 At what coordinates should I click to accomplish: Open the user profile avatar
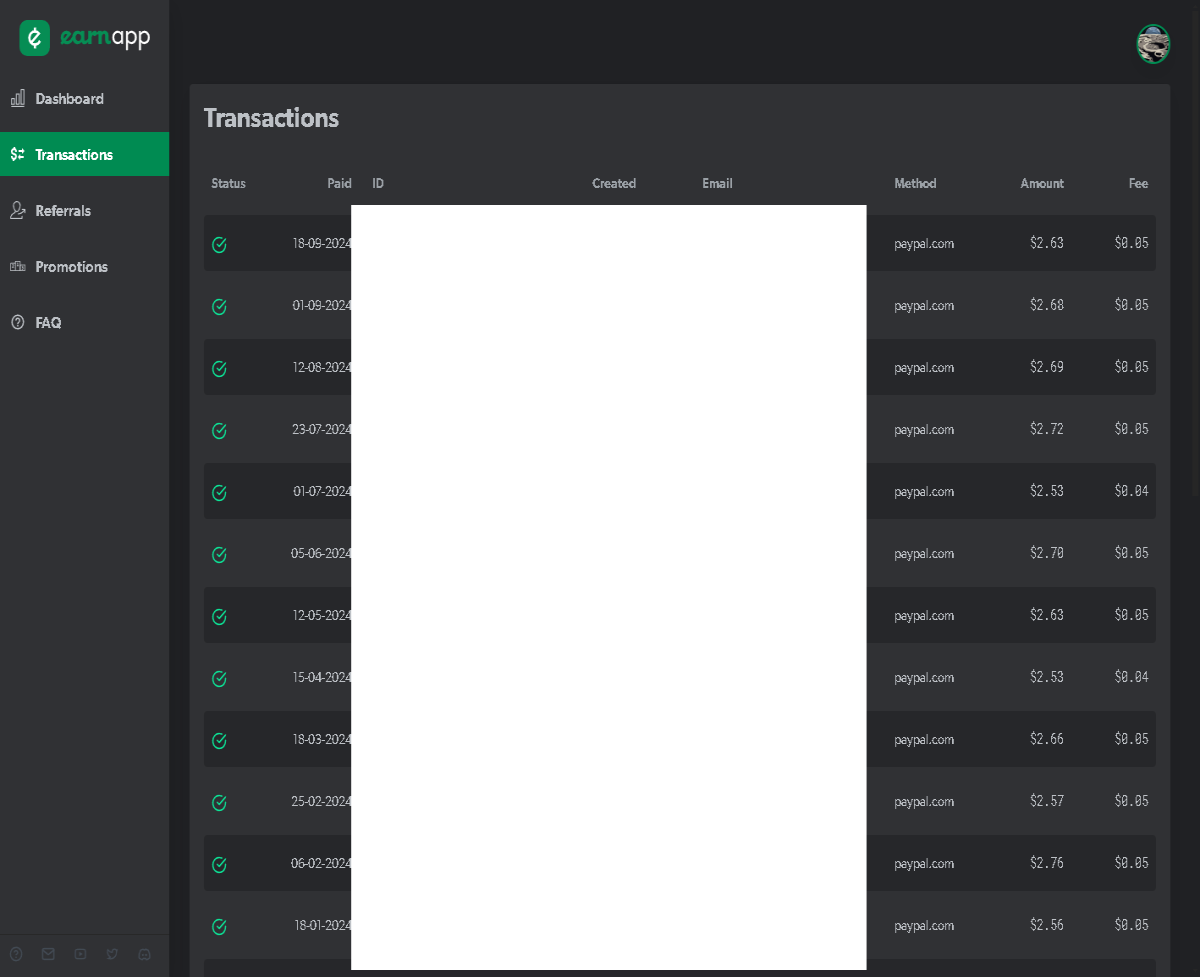(1153, 44)
